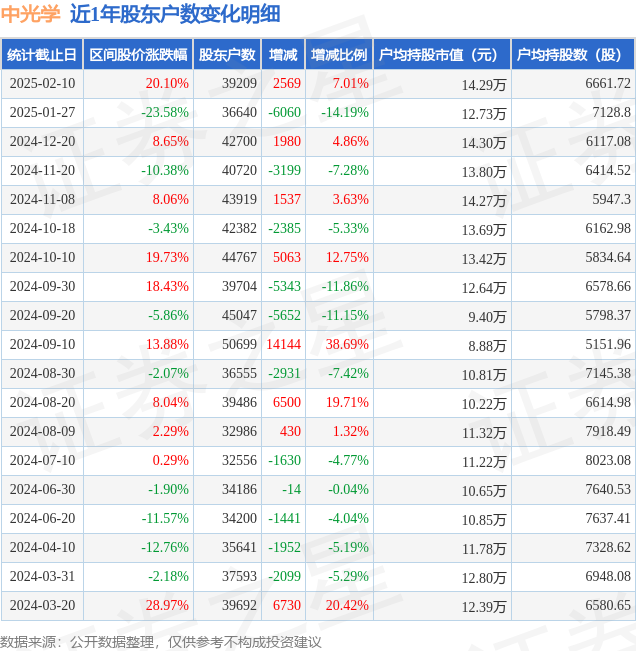636x651 pixels.
Task: Click the date cell 2024-06-20
Action: point(42,519)
